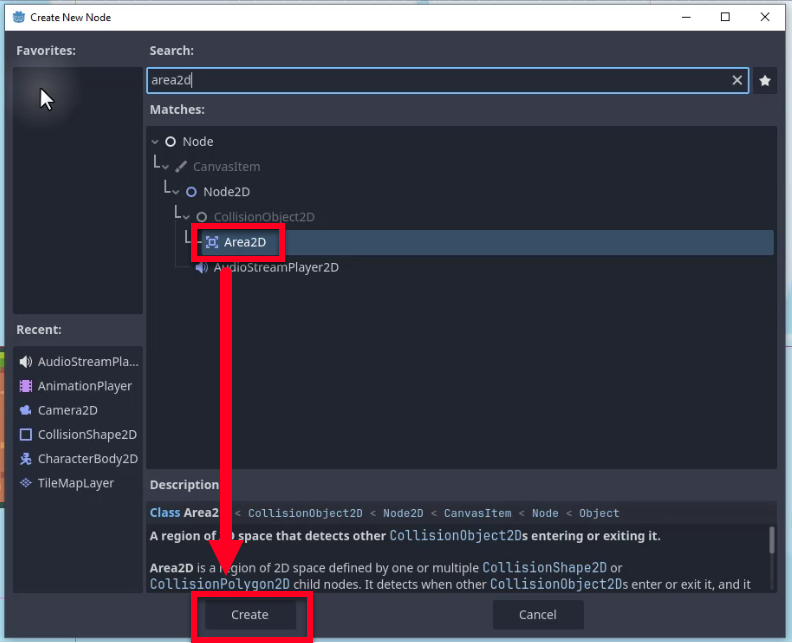Screen dimensions: 792x643
Task: Open Node2D link in class hierarchy
Action: [x=403, y=513]
